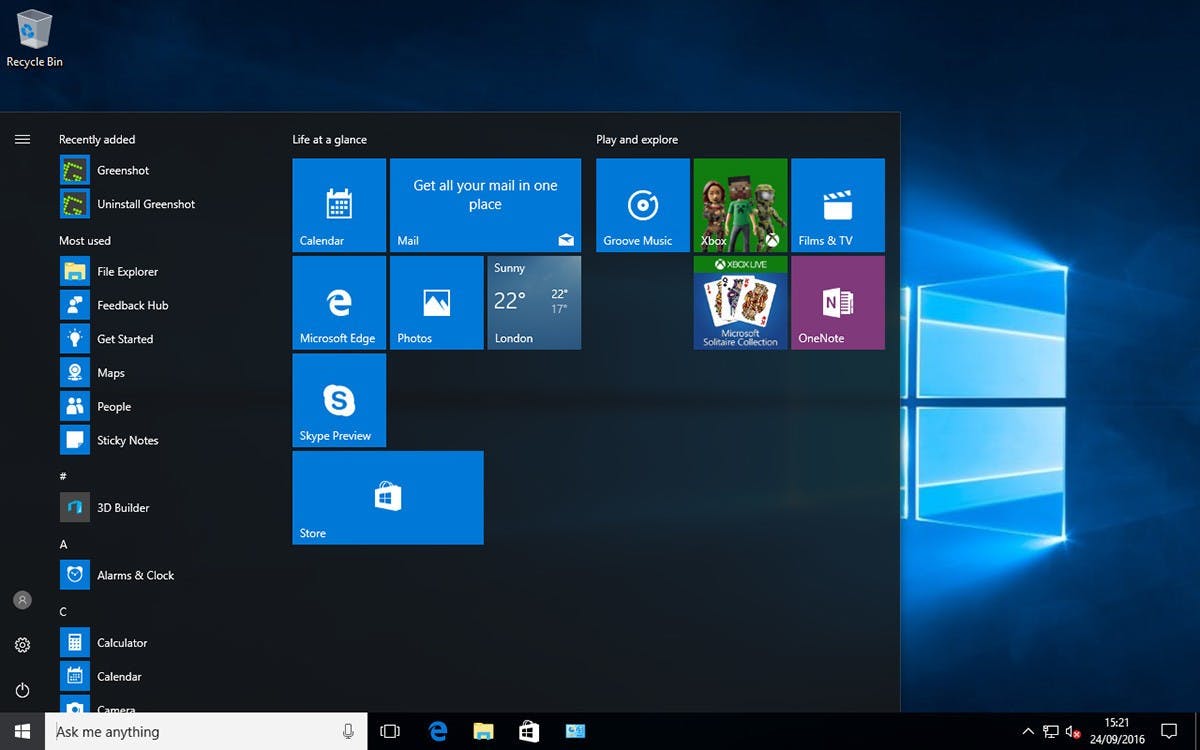This screenshot has height=750, width=1200.
Task: Expand the Start menu hamburger
Action: [22, 139]
